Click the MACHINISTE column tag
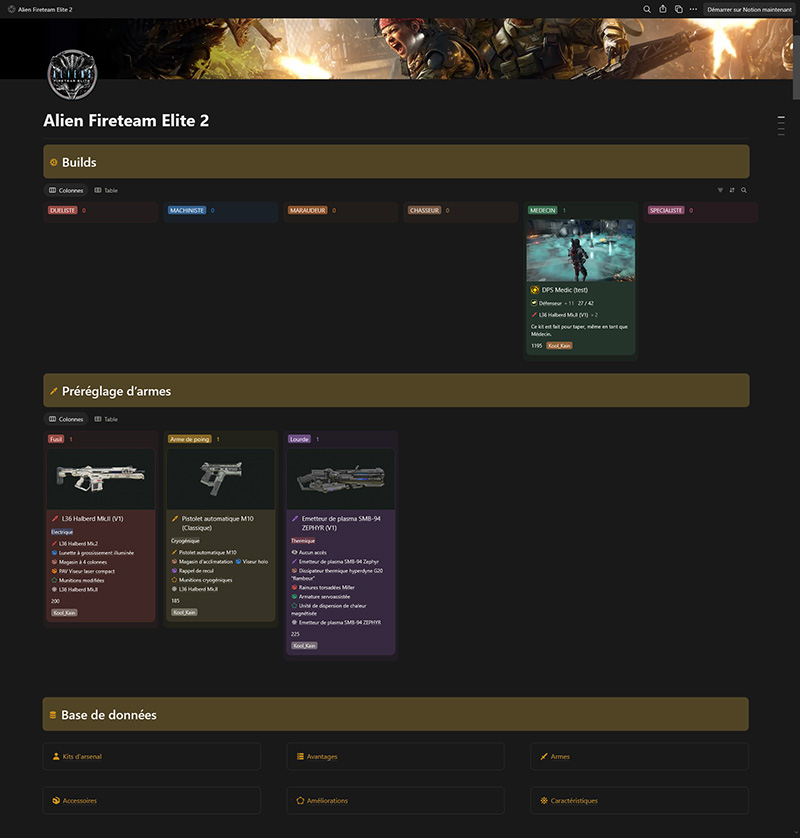800x838 pixels. (187, 210)
